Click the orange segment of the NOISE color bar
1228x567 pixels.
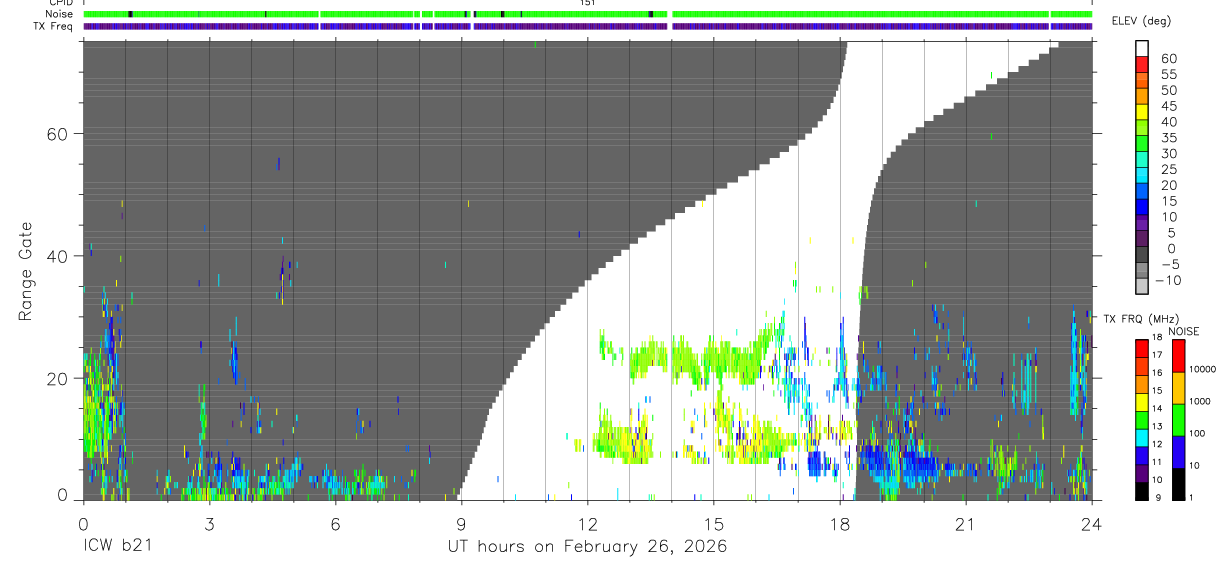pos(1178,388)
